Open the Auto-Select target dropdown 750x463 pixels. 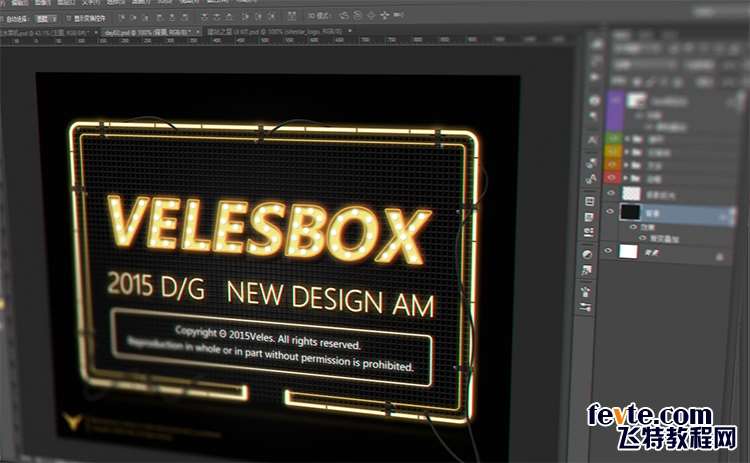[x=46, y=19]
